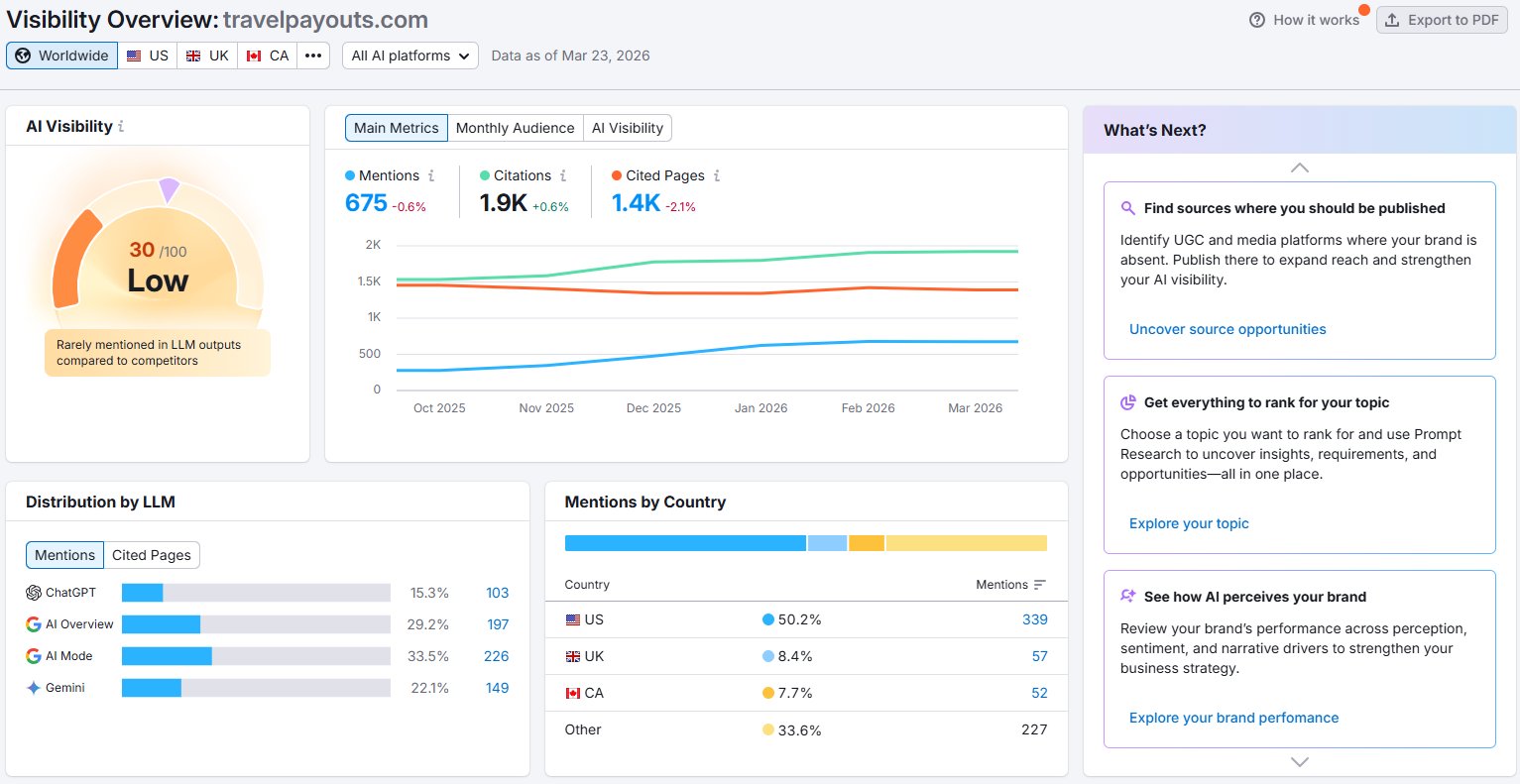Image resolution: width=1520 pixels, height=784 pixels.
Task: Click the 675 Mentions total value
Action: click(x=366, y=203)
